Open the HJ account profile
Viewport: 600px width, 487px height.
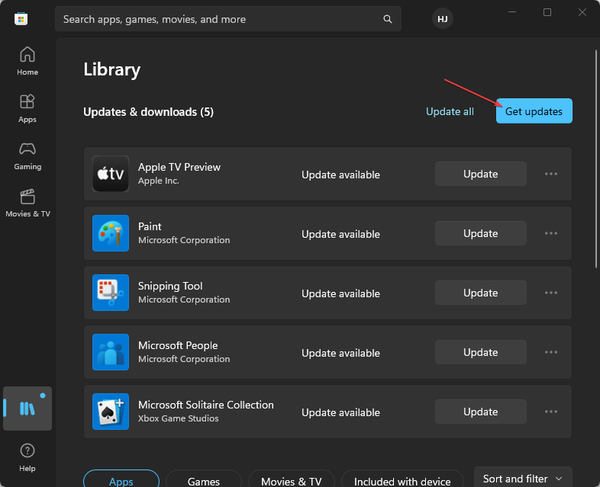(442, 19)
